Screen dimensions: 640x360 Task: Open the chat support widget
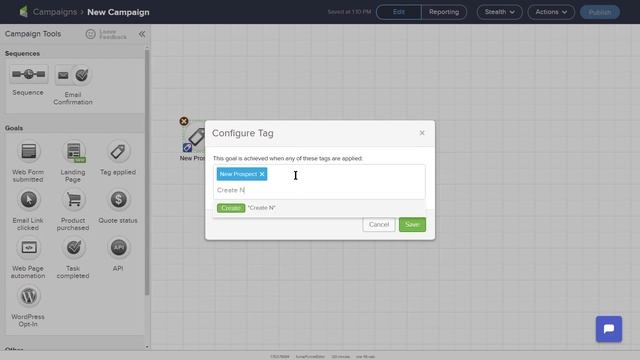point(609,329)
